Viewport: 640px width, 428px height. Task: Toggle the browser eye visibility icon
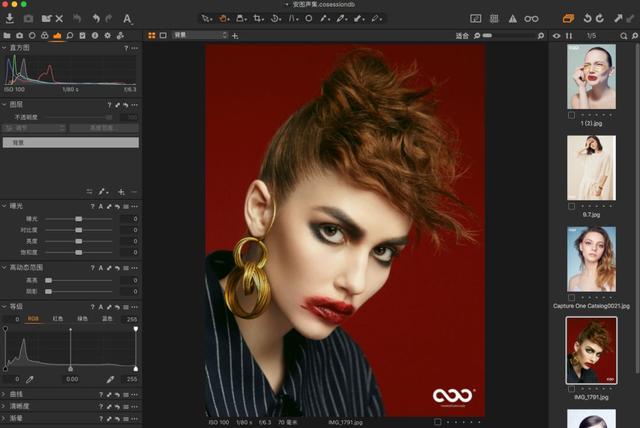click(x=556, y=36)
